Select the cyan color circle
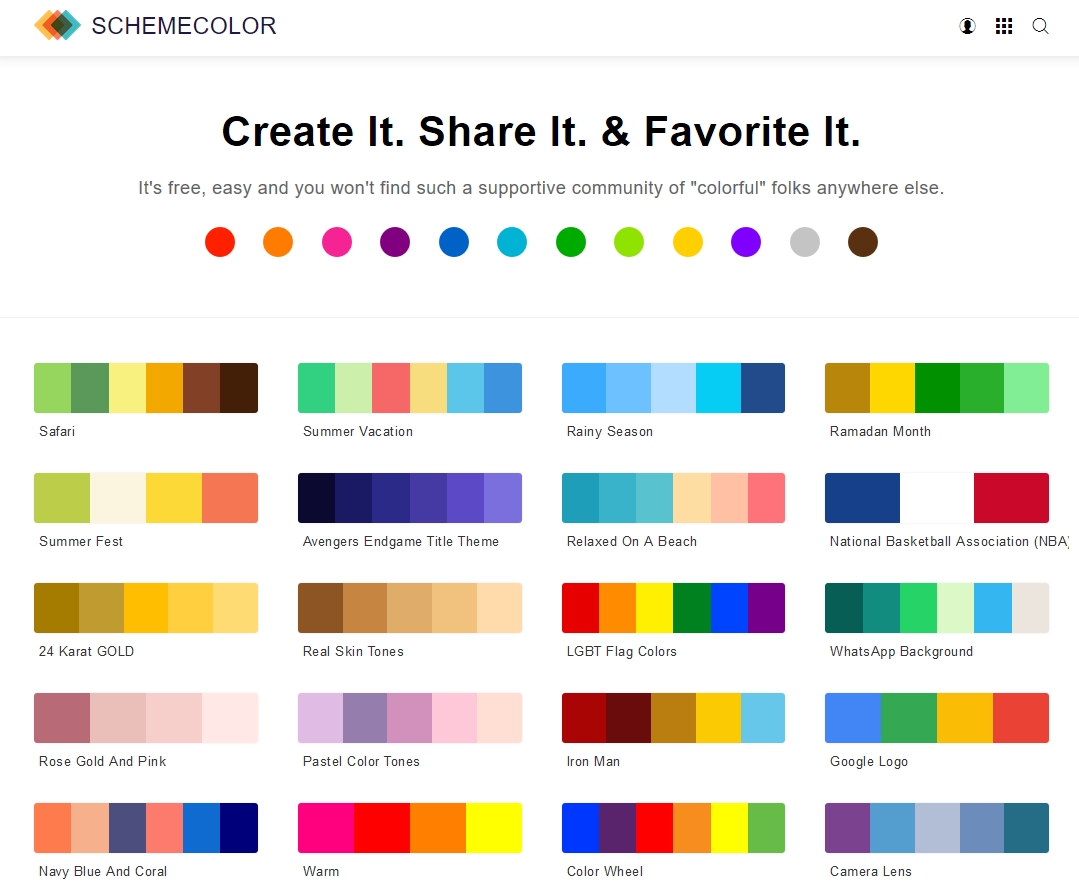Screen dimensions: 1079x888 coord(512,242)
